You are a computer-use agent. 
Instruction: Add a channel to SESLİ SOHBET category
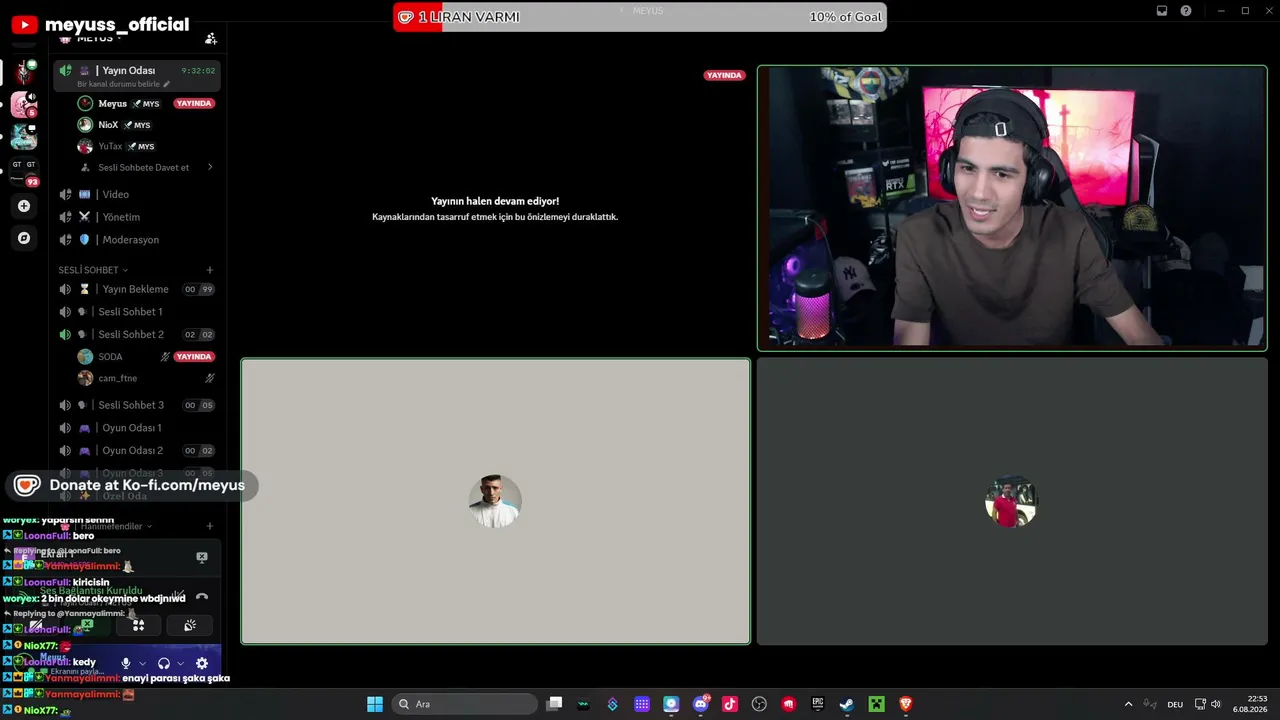pos(210,270)
